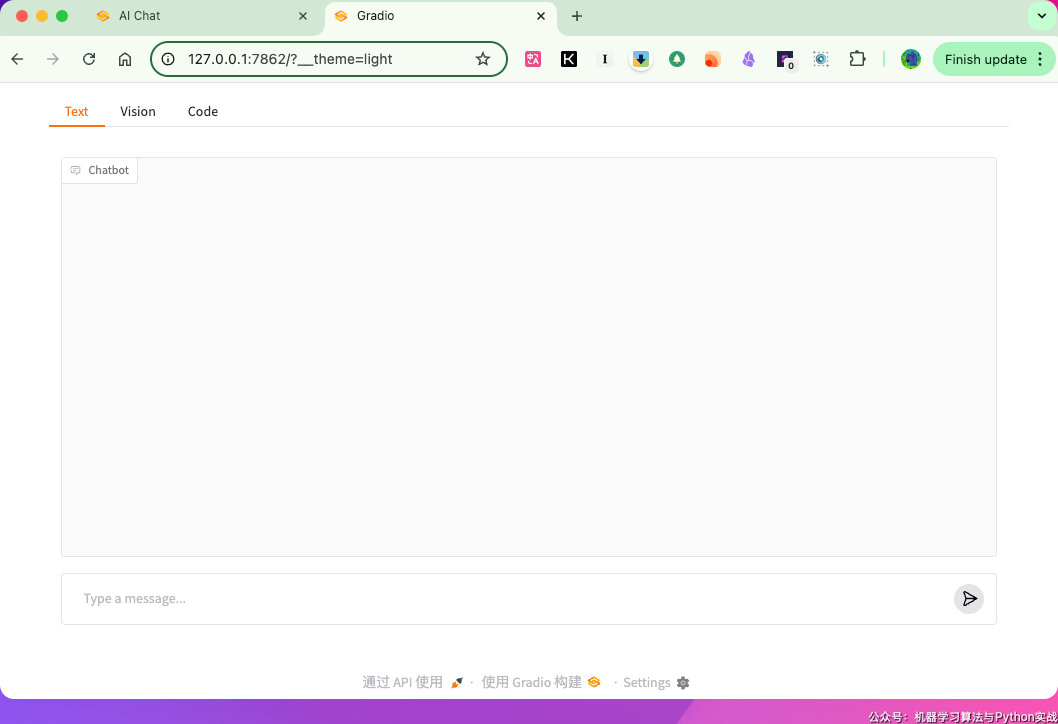The image size is (1058, 724).
Task: Click the forward navigation arrow
Action: [x=53, y=59]
